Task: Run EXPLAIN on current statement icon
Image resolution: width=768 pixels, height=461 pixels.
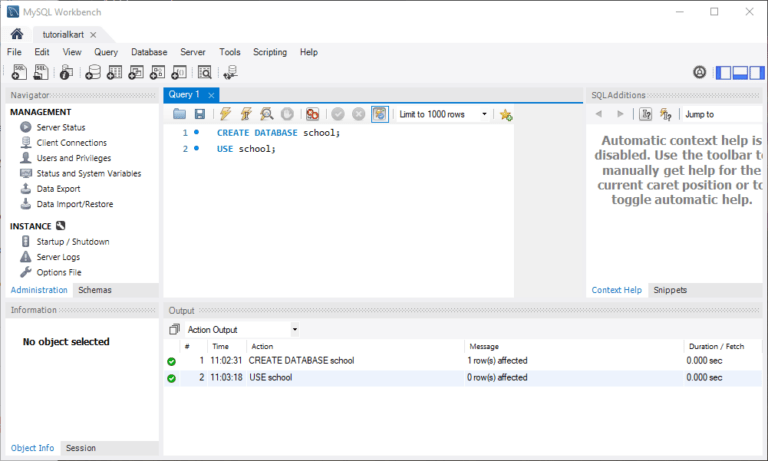Action: [266, 114]
